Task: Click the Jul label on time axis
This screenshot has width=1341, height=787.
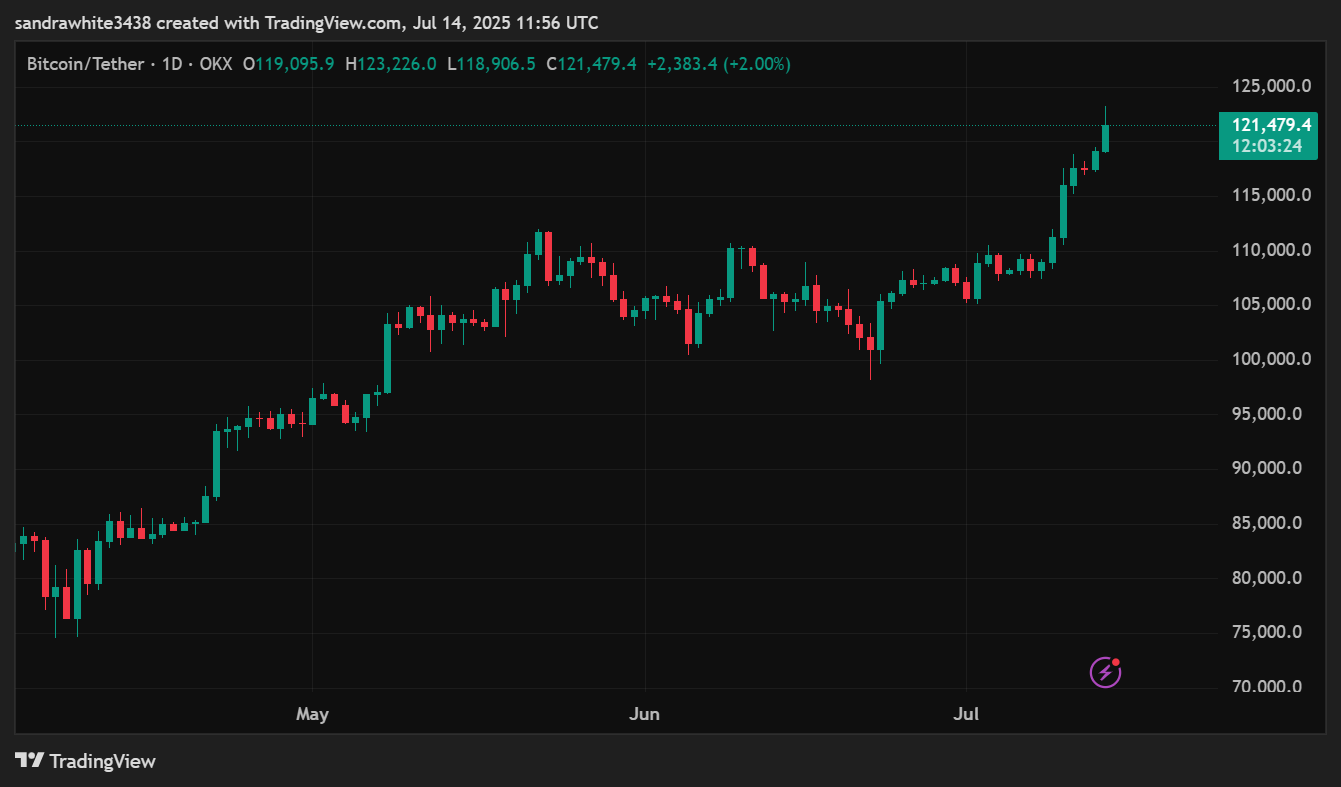Action: (x=967, y=715)
